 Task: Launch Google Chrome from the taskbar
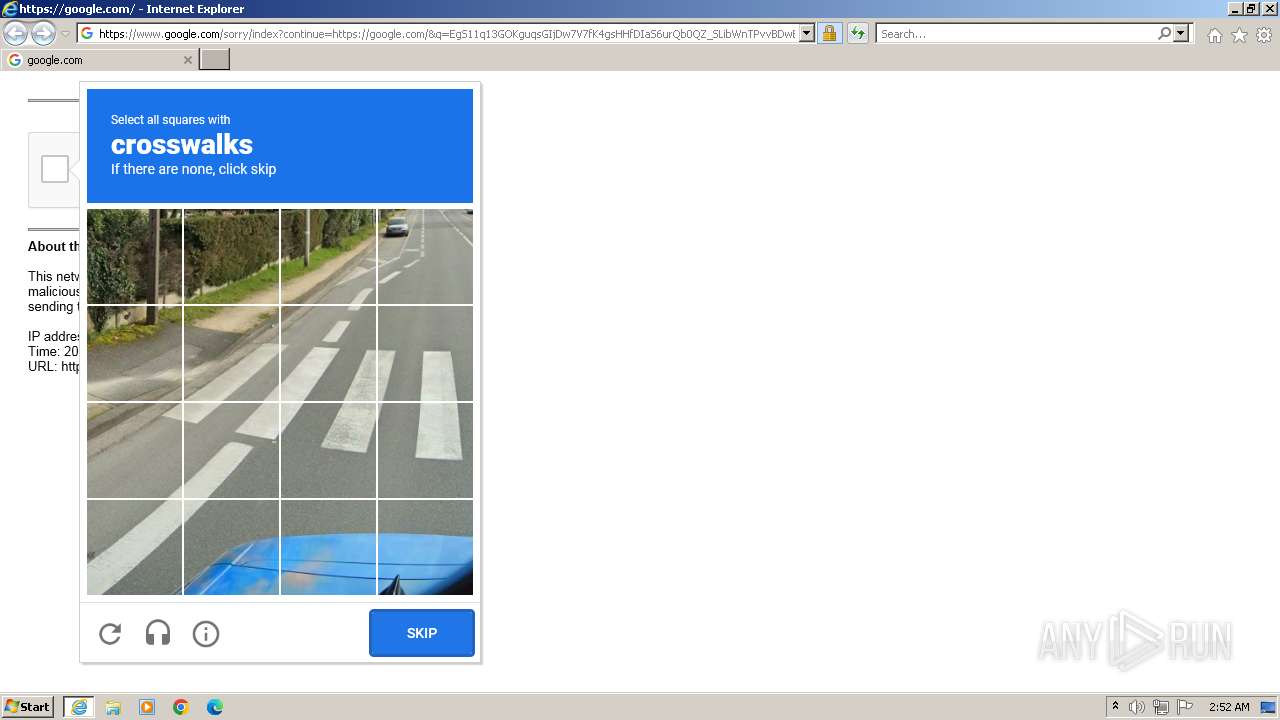[181, 707]
